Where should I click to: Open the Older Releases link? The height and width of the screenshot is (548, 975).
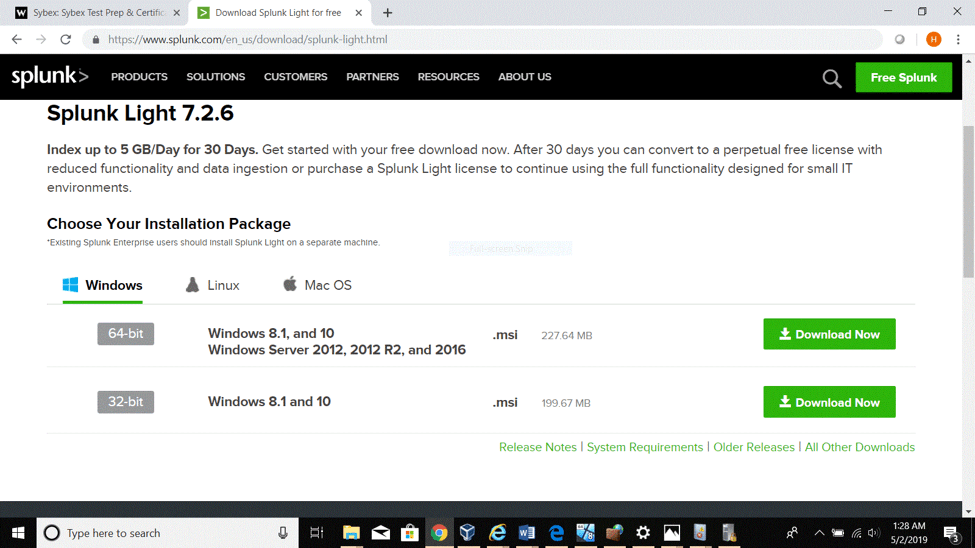[754, 447]
